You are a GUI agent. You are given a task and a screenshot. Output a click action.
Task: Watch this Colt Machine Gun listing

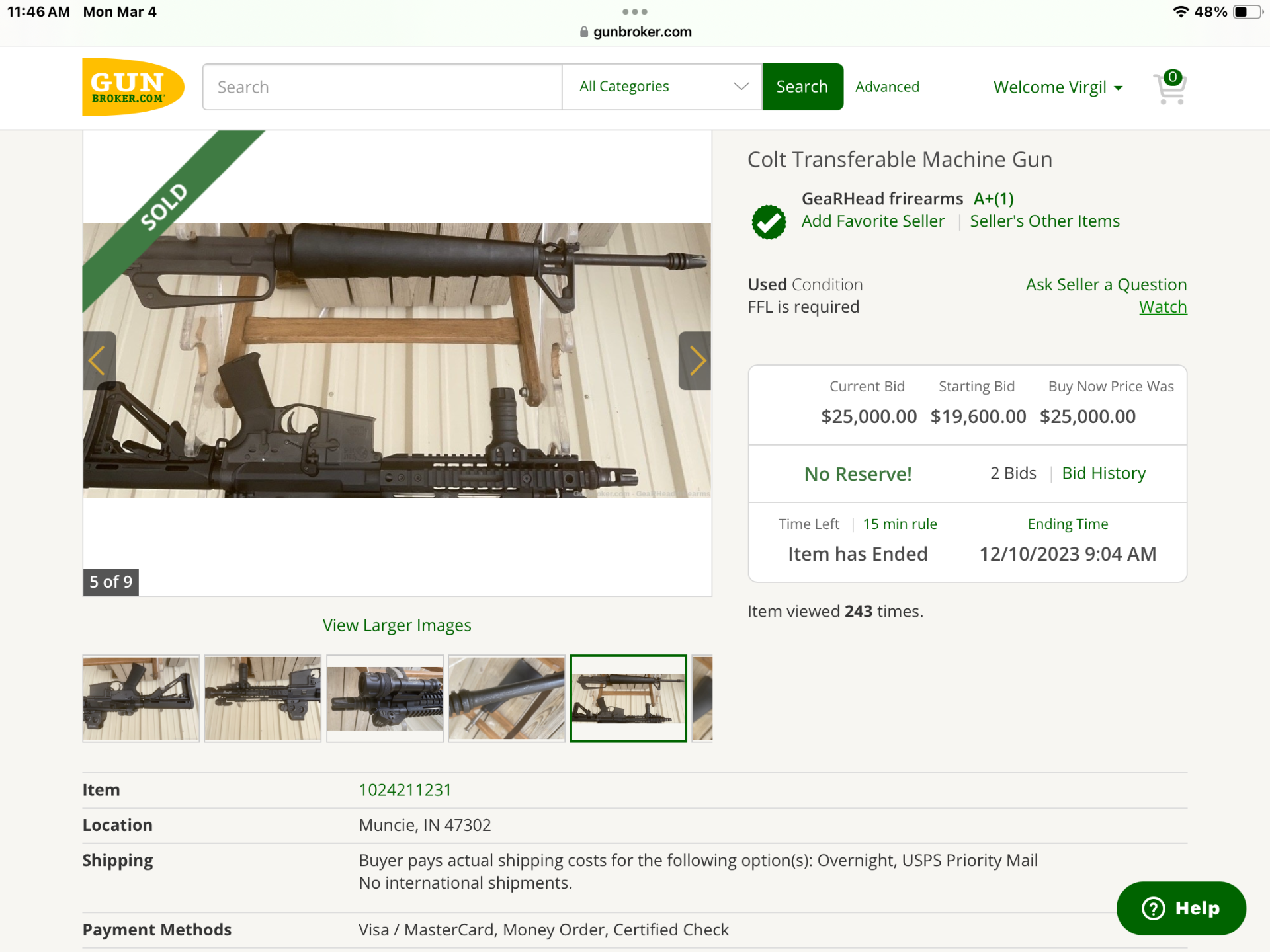pyautogui.click(x=1162, y=307)
